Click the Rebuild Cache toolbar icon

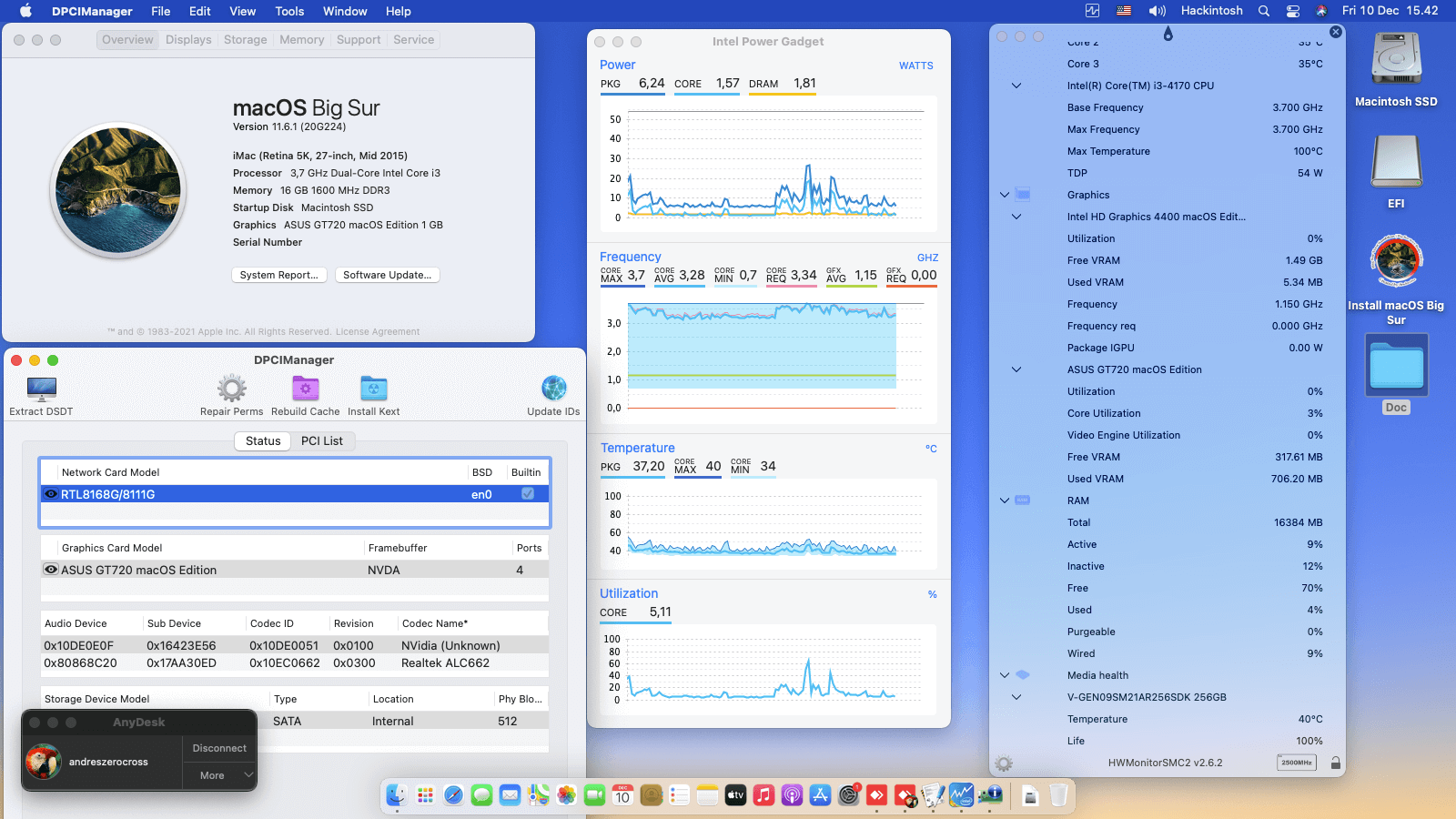pos(305,389)
